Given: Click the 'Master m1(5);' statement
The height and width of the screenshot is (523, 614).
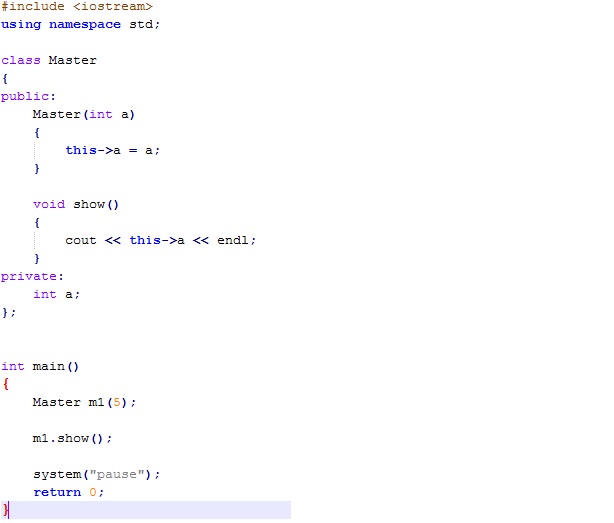Looking at the screenshot, I should coord(84,402).
